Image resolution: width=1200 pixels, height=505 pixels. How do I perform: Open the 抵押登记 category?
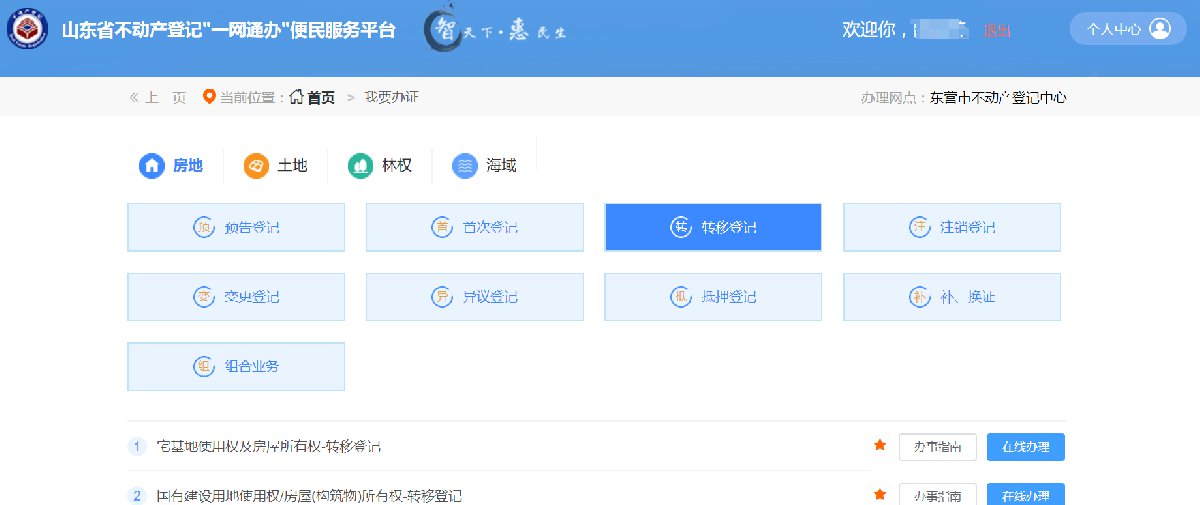[713, 297]
